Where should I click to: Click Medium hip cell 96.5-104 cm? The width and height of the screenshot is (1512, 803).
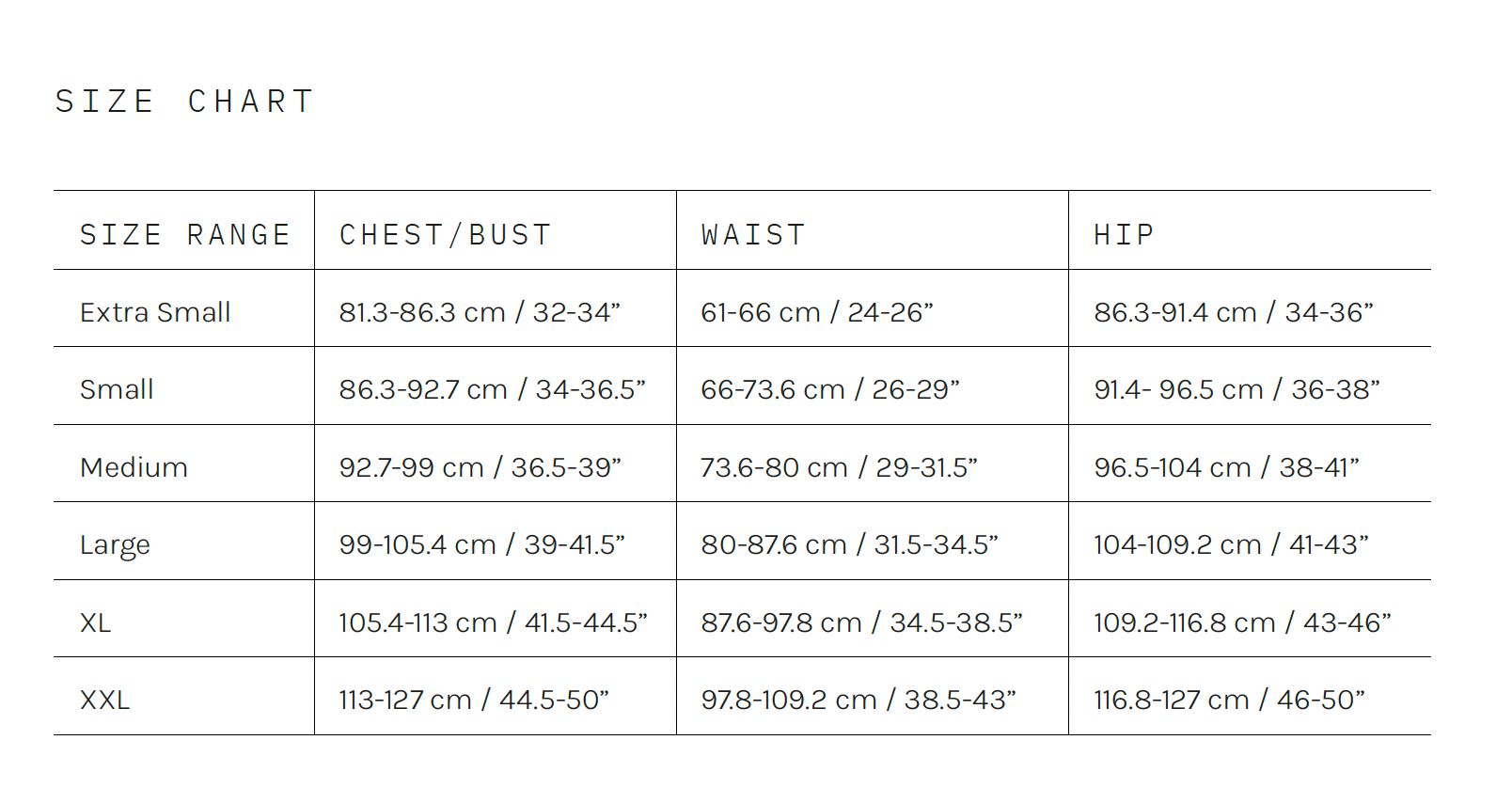coord(1226,467)
